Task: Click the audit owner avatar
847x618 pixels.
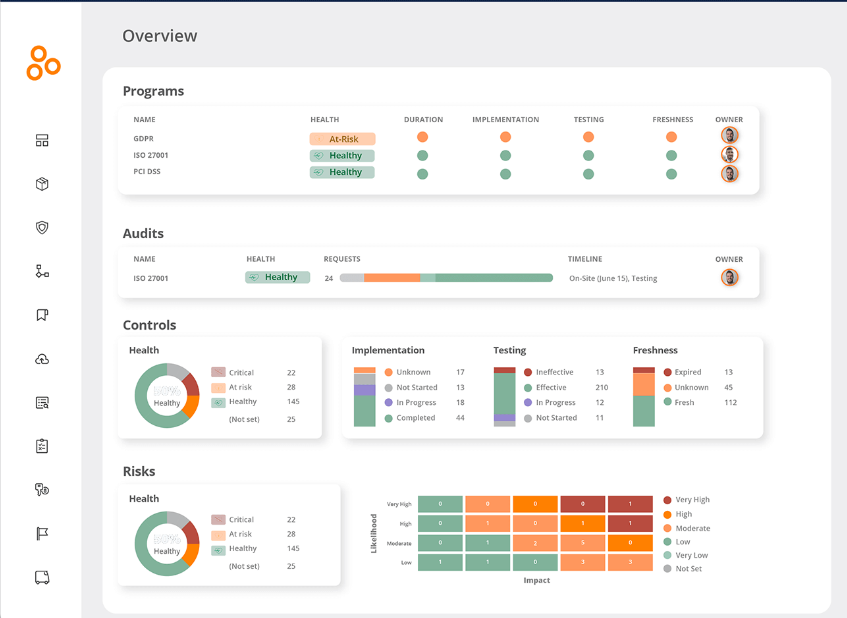Action: pos(729,278)
